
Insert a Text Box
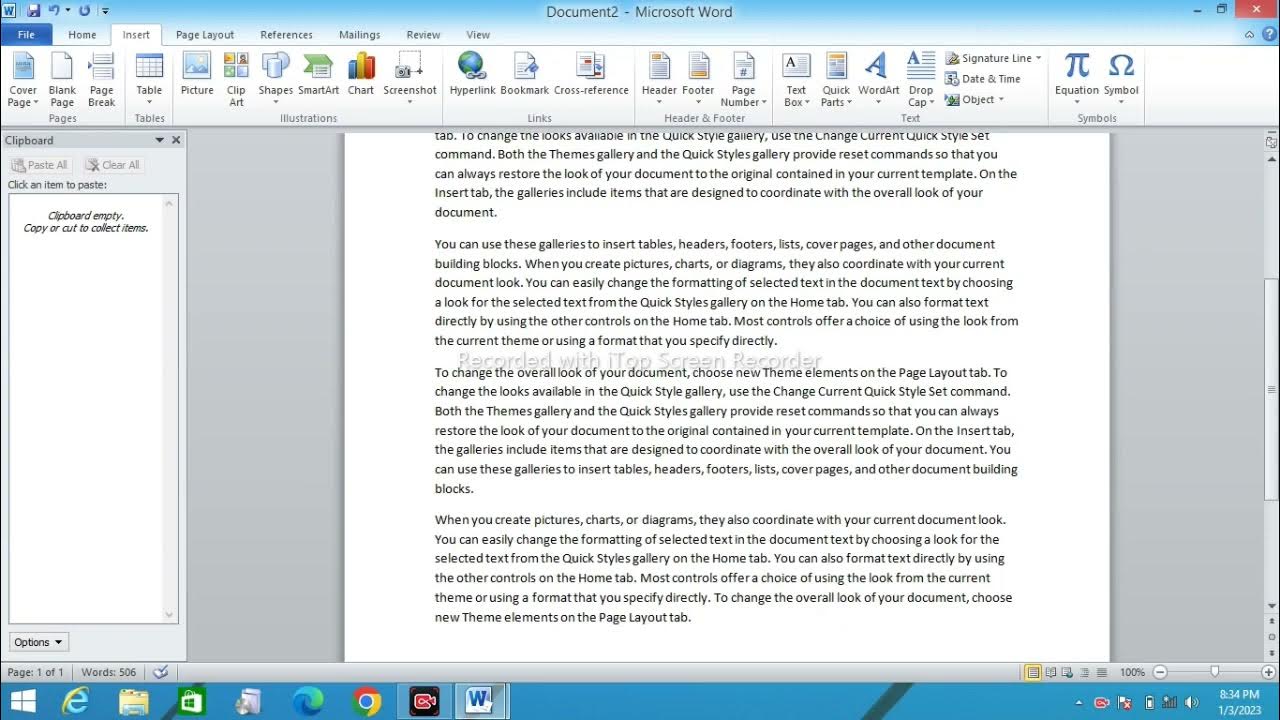coord(796,80)
